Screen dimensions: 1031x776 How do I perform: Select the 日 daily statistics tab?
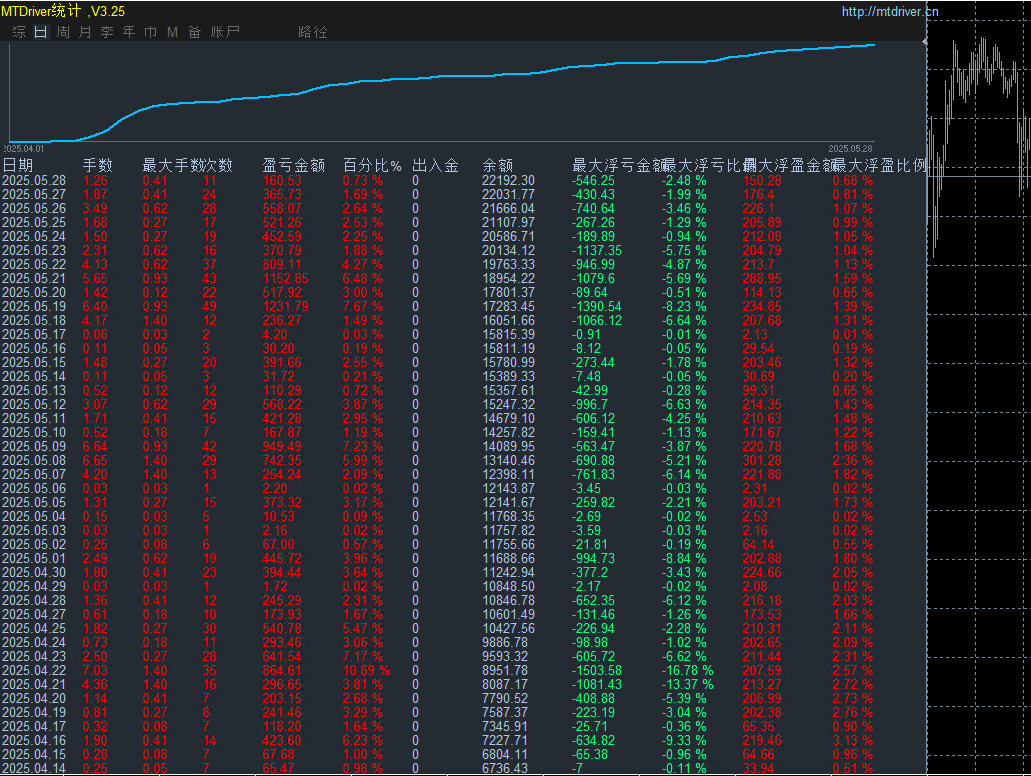(40, 32)
